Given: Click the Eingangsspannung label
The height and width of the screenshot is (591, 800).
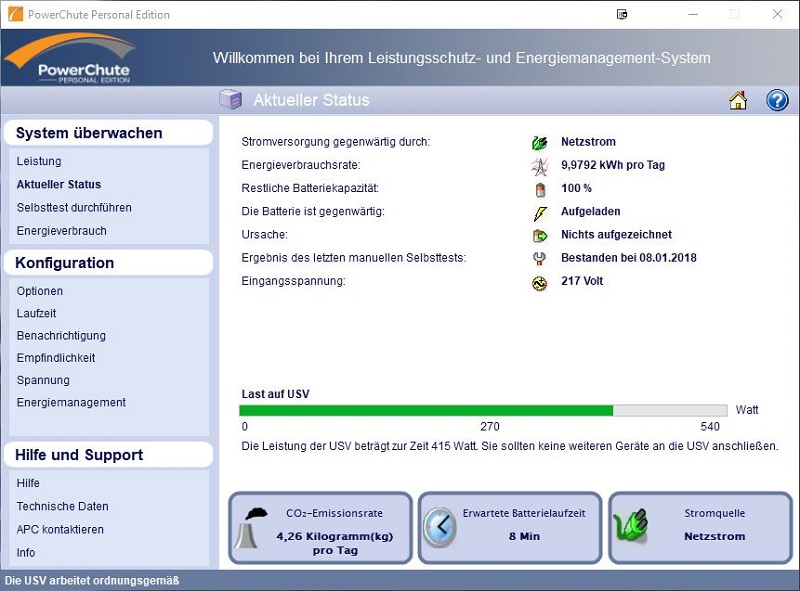Looking at the screenshot, I should point(293,281).
